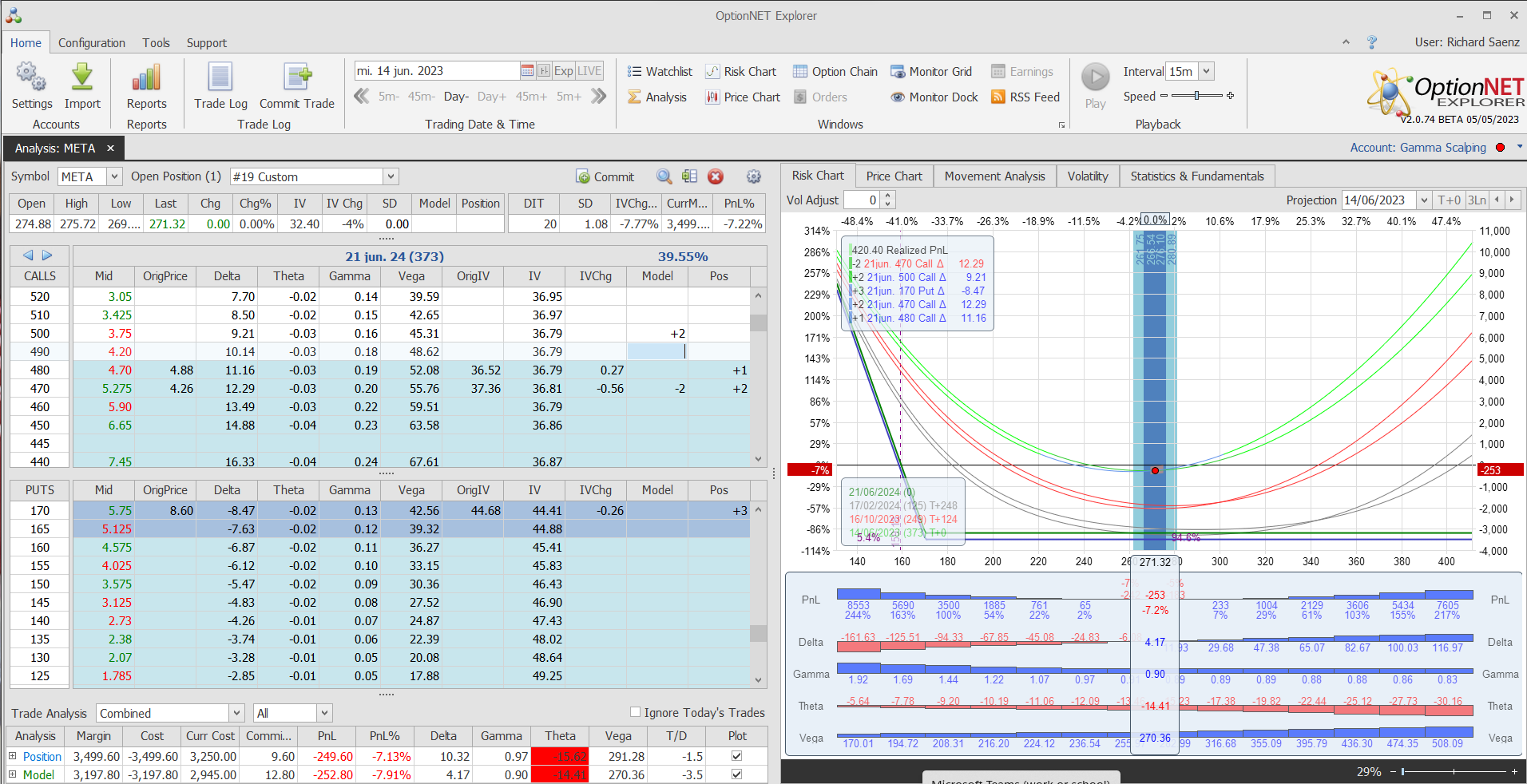Toggle Ignore Today's Trades checkbox
1527x784 pixels.
(x=636, y=712)
